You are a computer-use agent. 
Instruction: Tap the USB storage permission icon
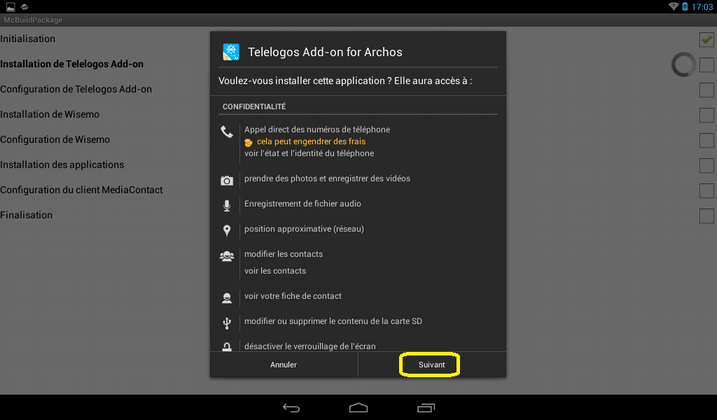[x=226, y=323]
